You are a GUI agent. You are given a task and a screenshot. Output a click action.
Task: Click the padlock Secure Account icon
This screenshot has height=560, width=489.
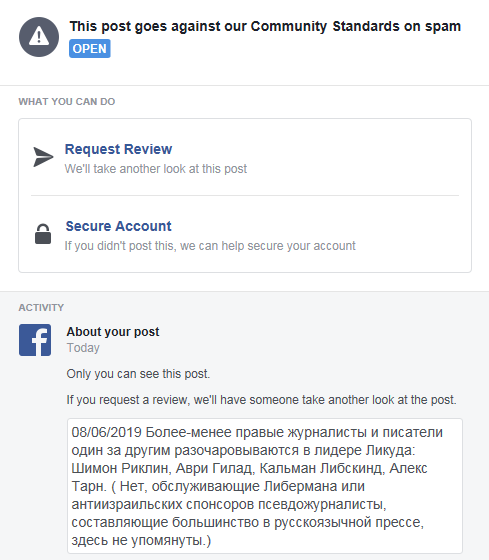[43, 234]
